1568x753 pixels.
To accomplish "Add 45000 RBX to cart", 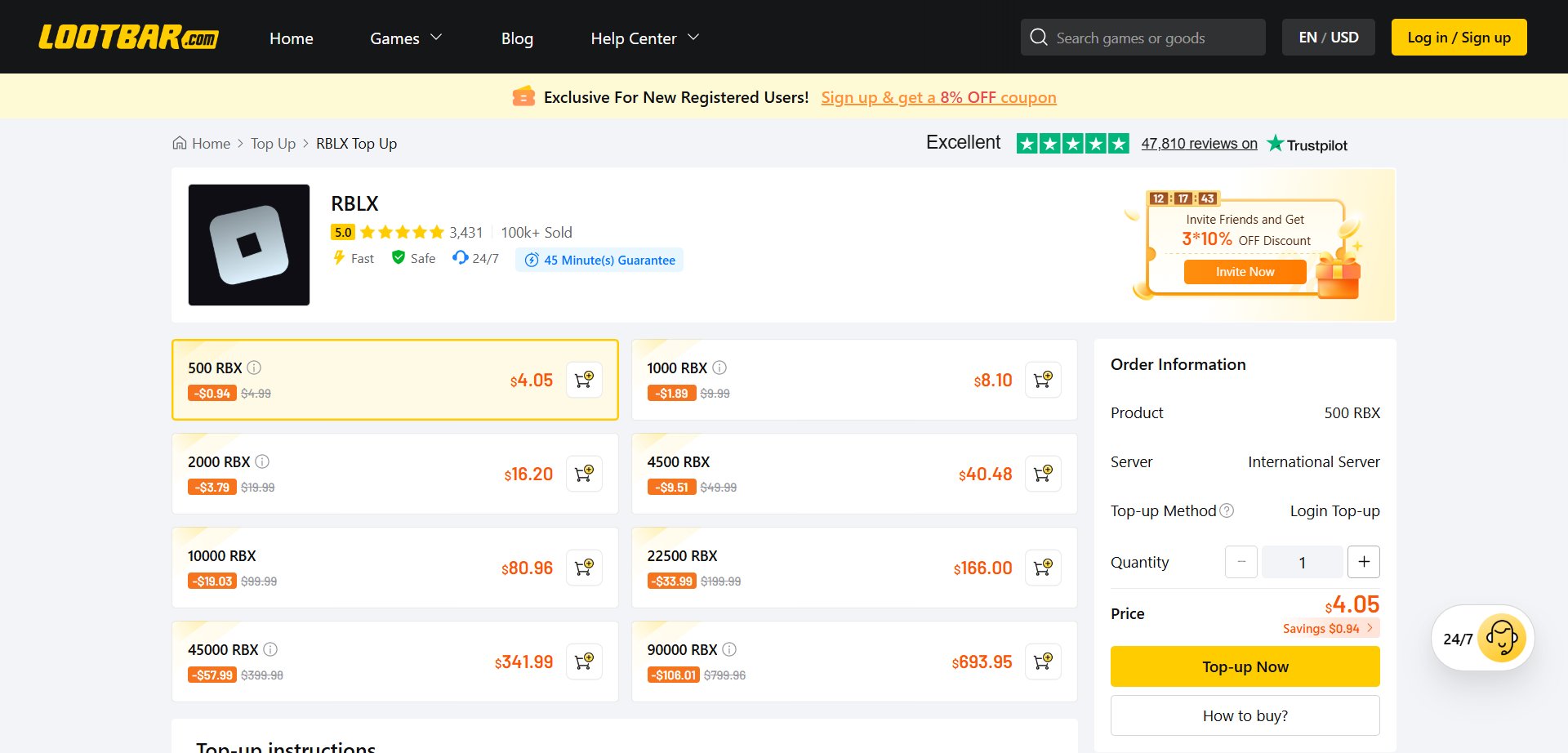I will click(x=584, y=662).
